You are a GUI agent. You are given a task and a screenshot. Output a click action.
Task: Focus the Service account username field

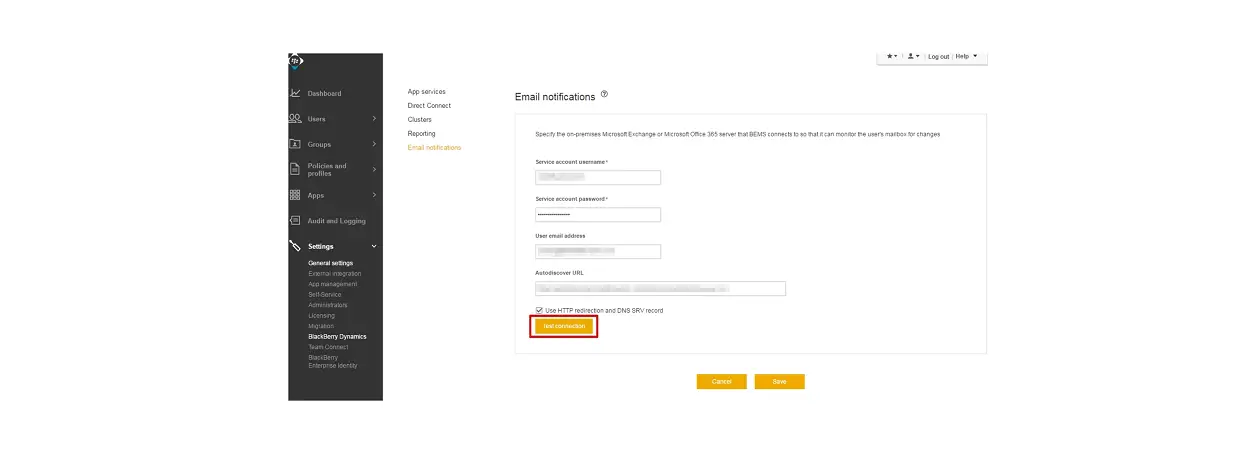click(598, 178)
